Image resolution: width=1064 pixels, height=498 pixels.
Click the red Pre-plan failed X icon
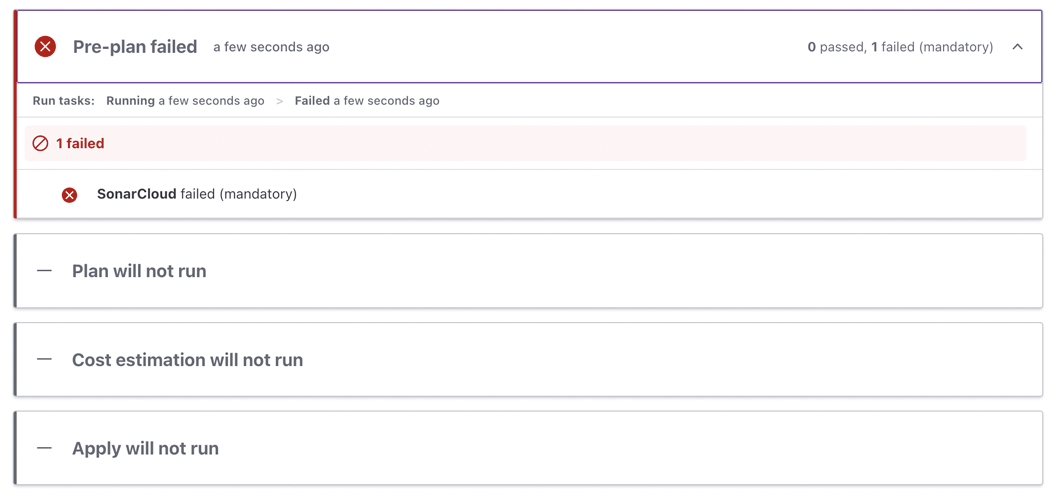45,47
